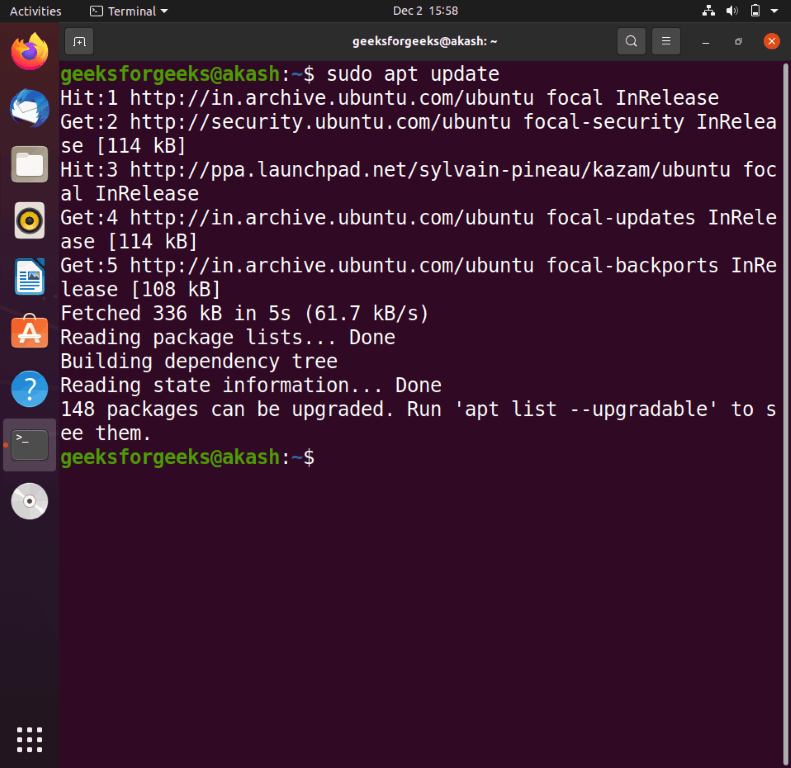Image resolution: width=791 pixels, height=768 pixels.
Task: Click the network status icon
Action: (709, 11)
